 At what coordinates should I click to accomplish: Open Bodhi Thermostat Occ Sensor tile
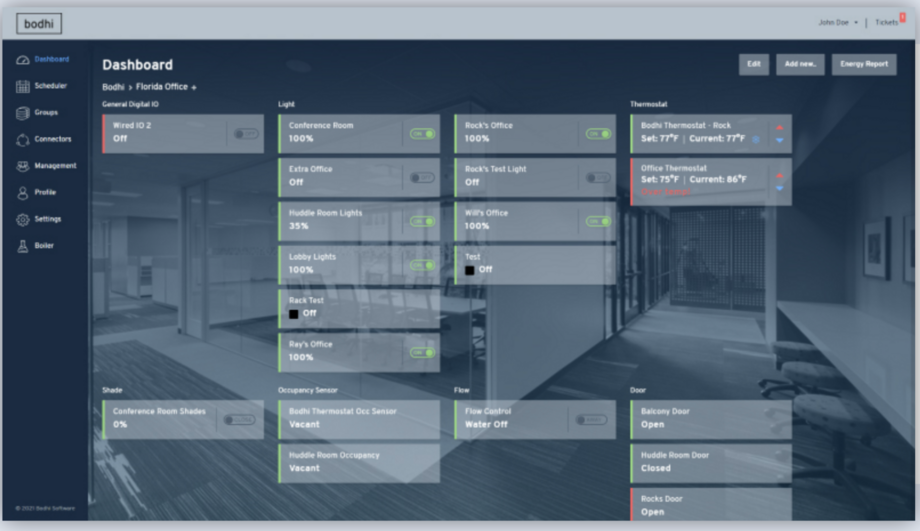click(x=359, y=420)
